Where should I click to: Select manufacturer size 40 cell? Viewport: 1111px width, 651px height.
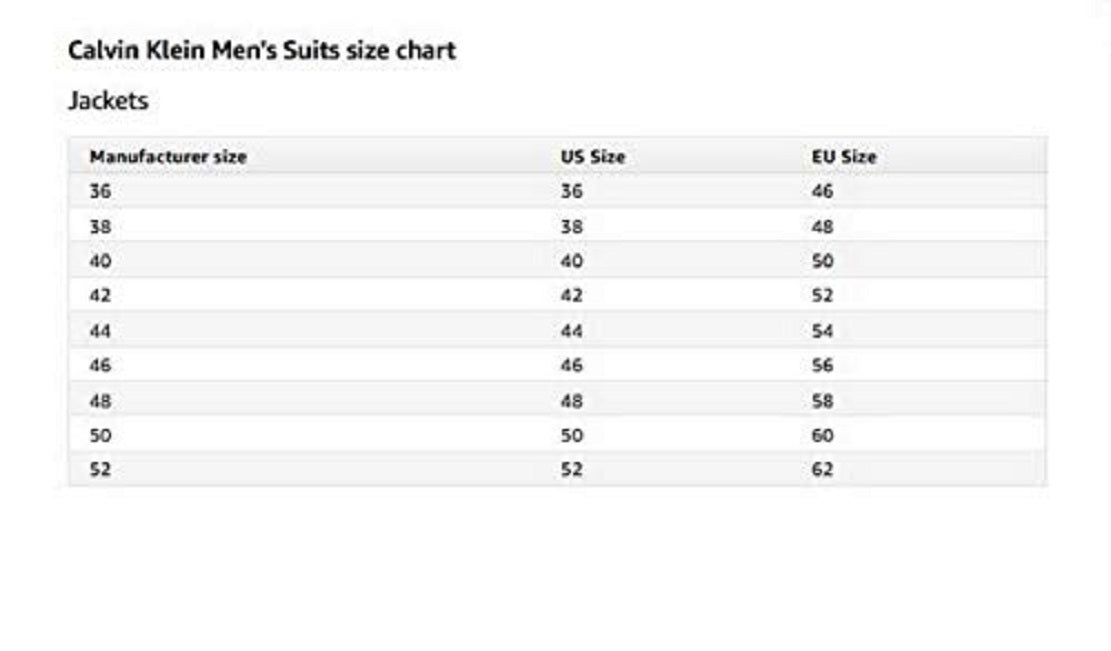click(100, 262)
